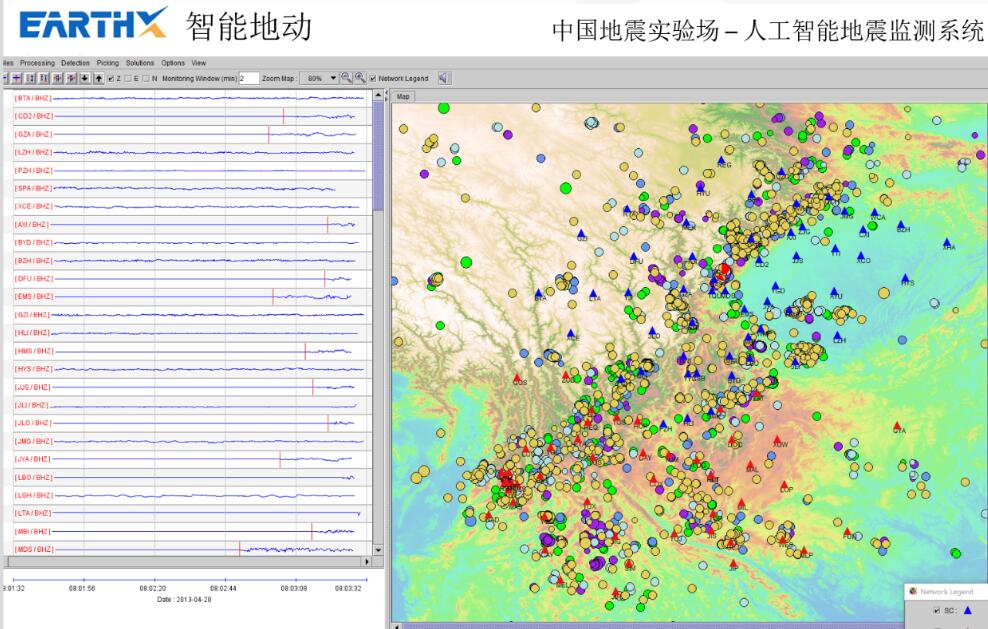Click the 08:03:08 time axis label
Viewport: 988px width, 629px height.
pyautogui.click(x=294, y=588)
